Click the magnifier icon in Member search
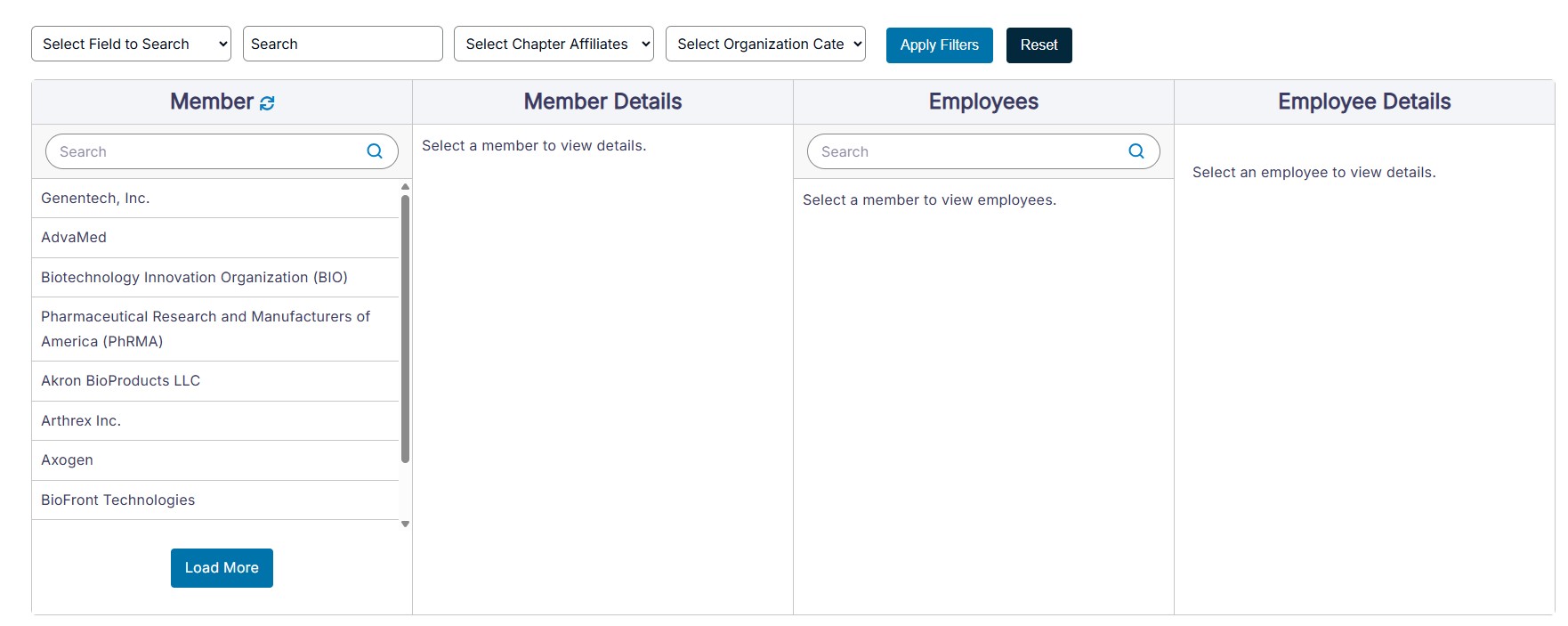 (375, 151)
